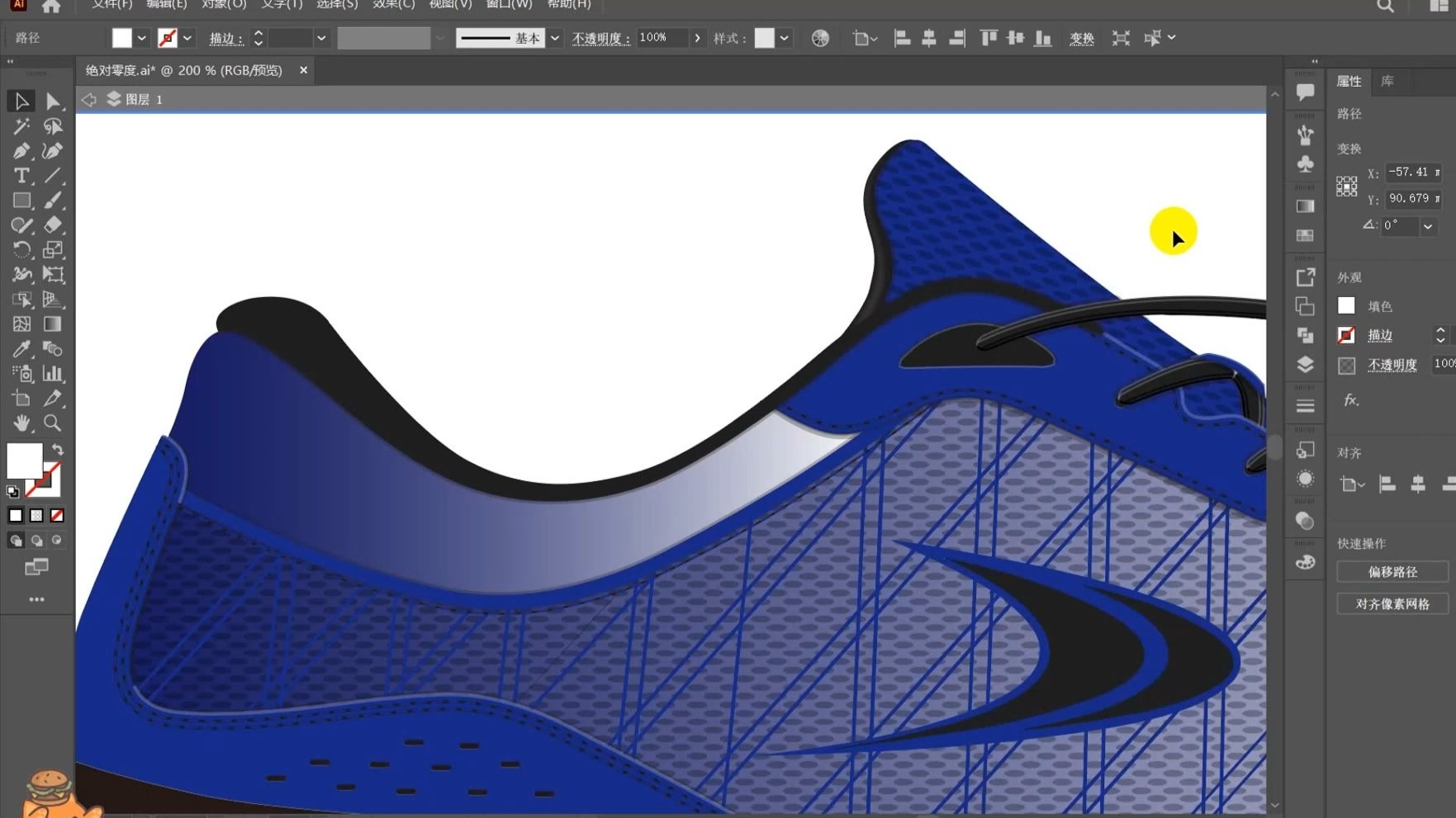Select the Eraser tool

(x=53, y=225)
